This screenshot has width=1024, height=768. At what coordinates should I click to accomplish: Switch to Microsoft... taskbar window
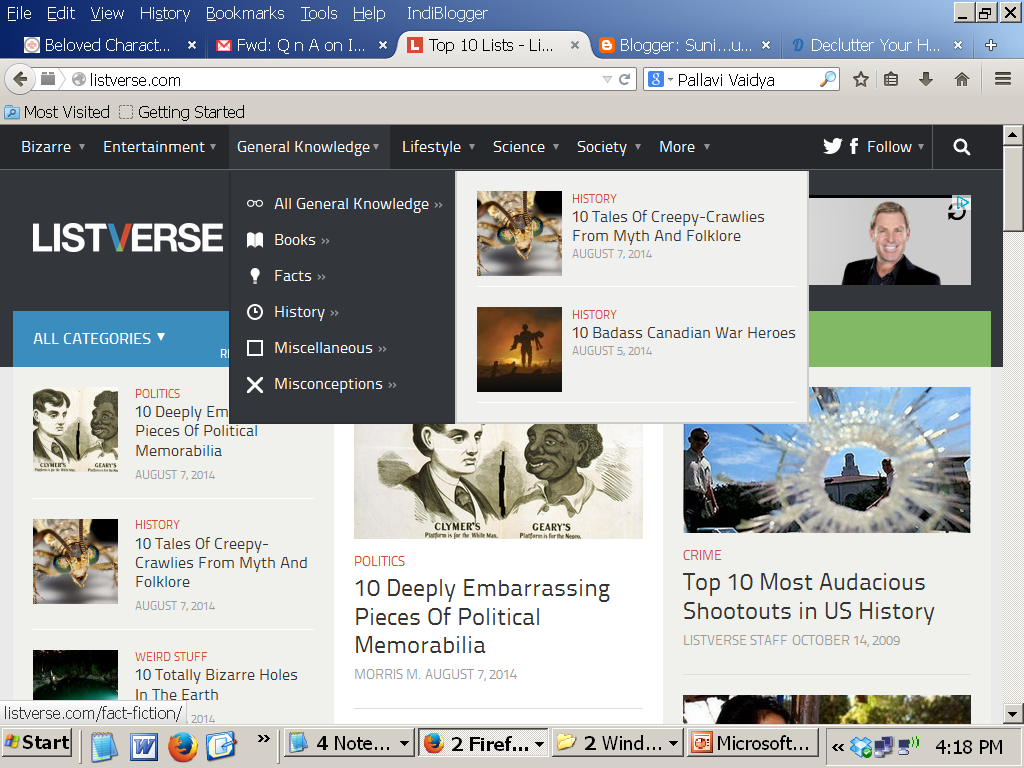(x=754, y=743)
